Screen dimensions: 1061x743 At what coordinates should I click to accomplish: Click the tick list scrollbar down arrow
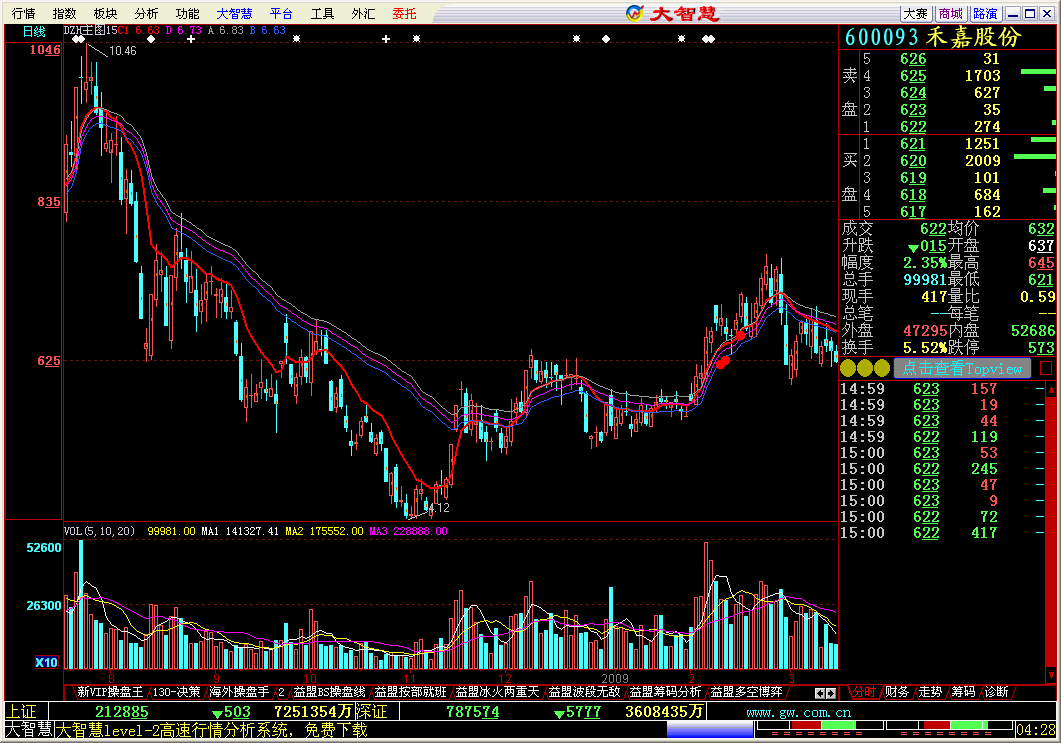click(1051, 675)
